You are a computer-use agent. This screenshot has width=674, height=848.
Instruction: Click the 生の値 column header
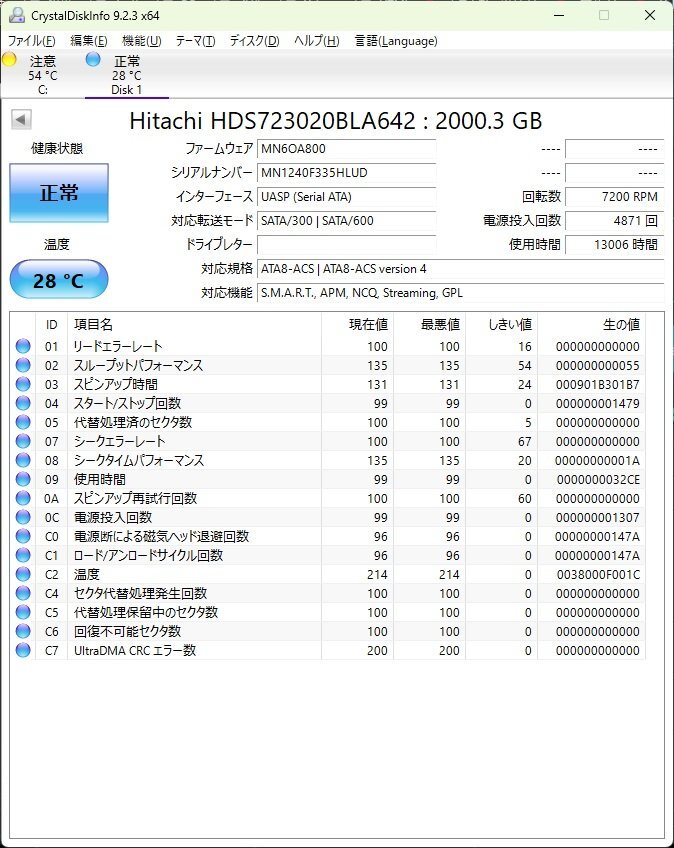[591, 324]
